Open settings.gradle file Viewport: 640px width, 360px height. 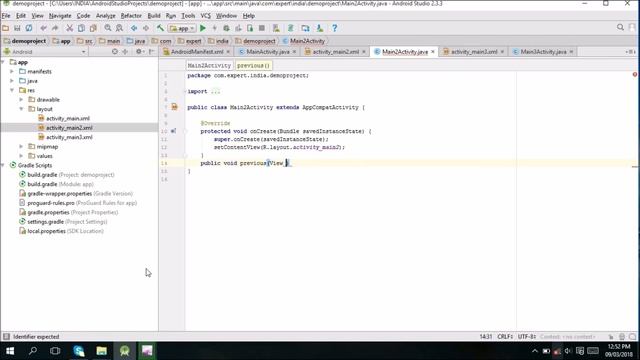pyautogui.click(x=67, y=222)
